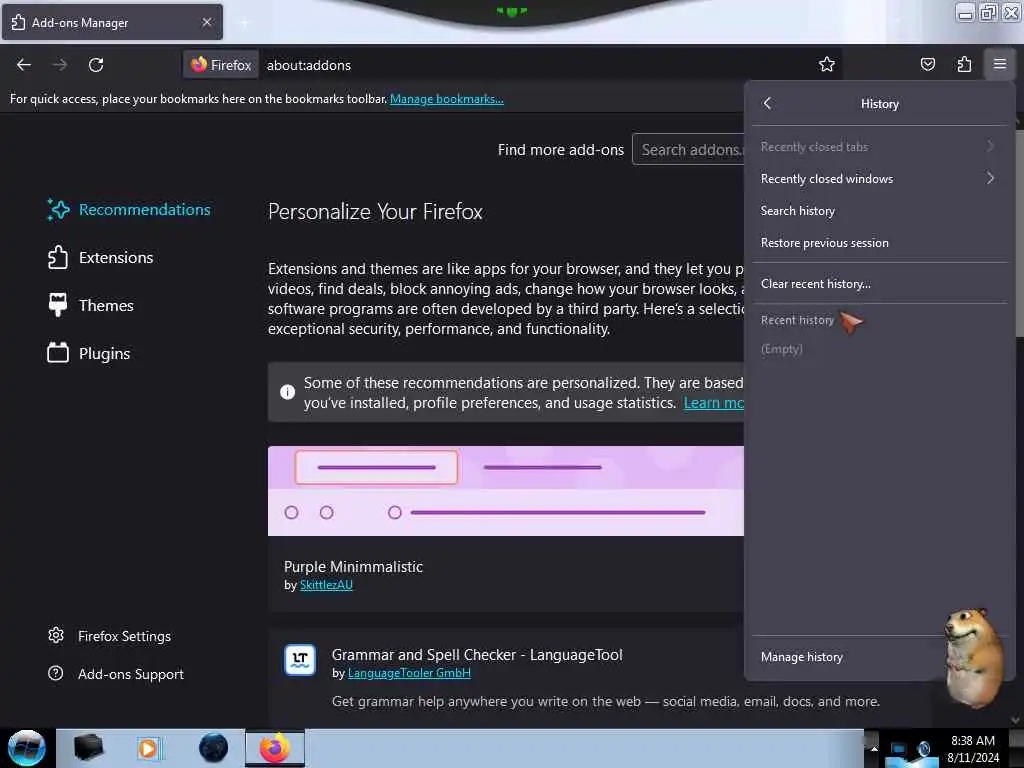
Task: Click the Firefox identity badge in URL bar
Action: (221, 65)
